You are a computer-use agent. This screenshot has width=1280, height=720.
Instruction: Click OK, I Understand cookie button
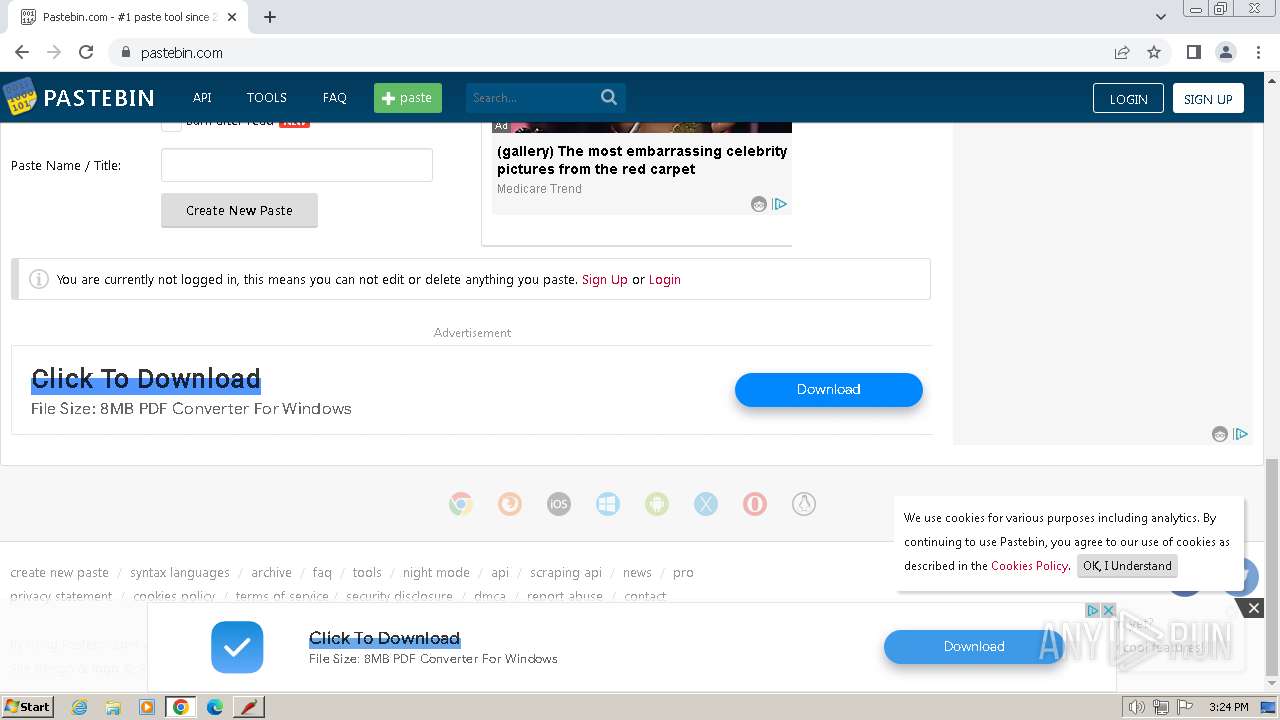pos(1127,566)
